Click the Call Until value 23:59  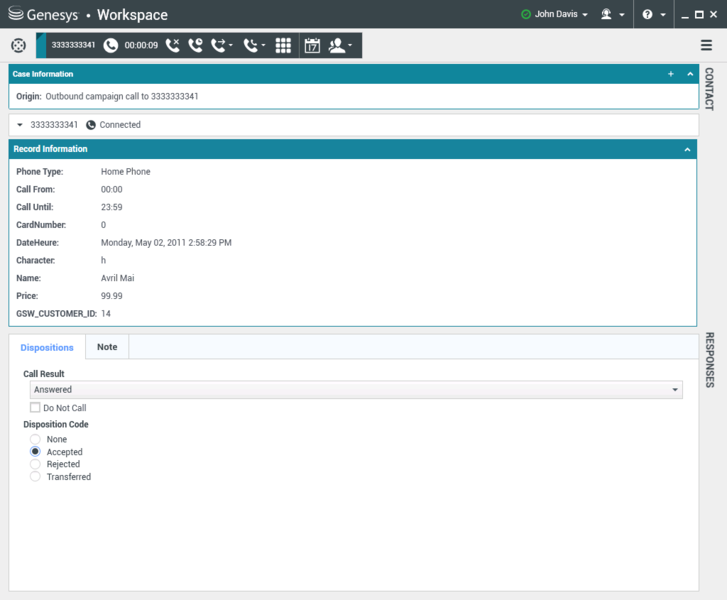[112, 207]
